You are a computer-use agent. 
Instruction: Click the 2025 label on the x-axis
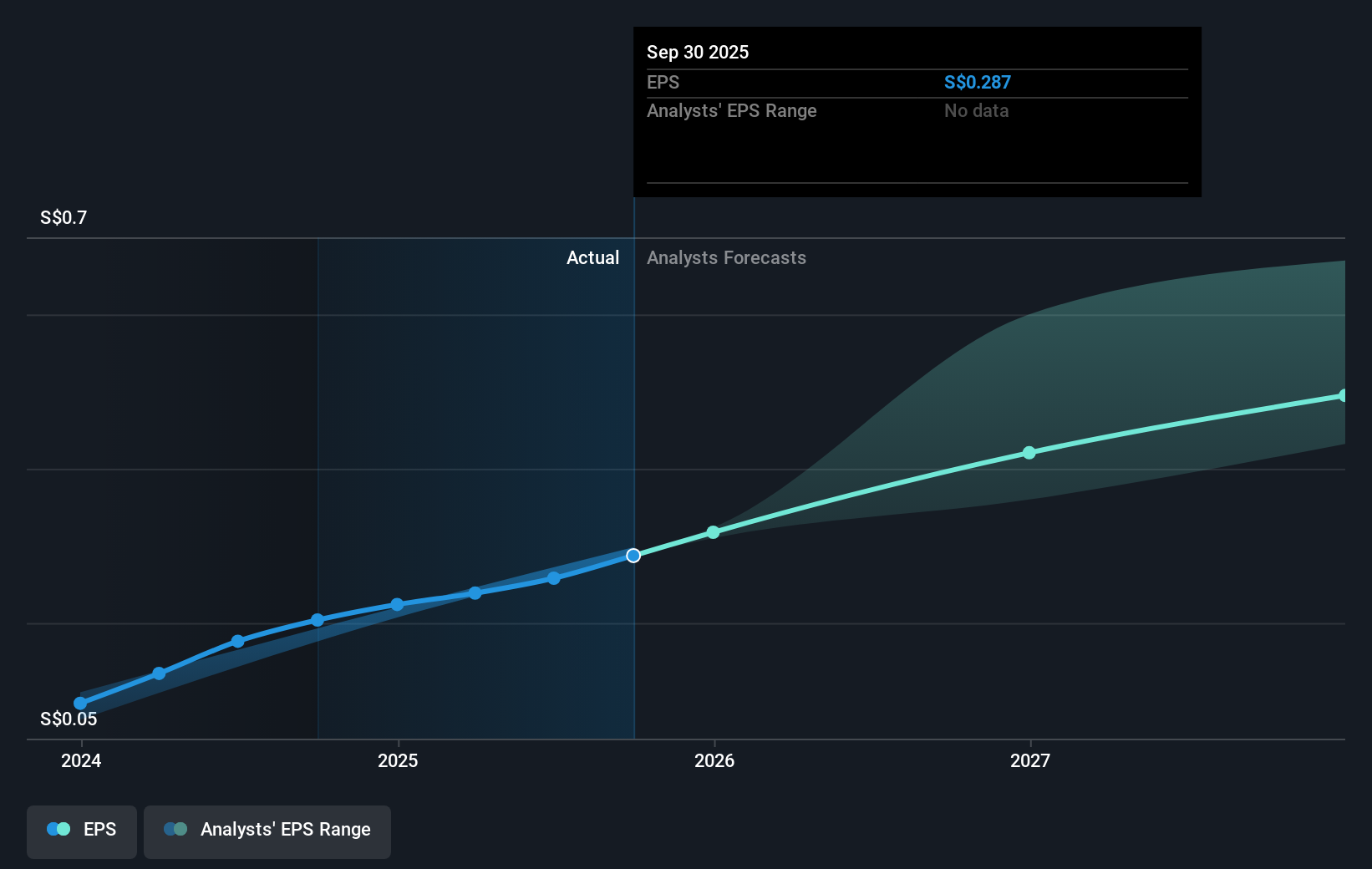coord(398,760)
